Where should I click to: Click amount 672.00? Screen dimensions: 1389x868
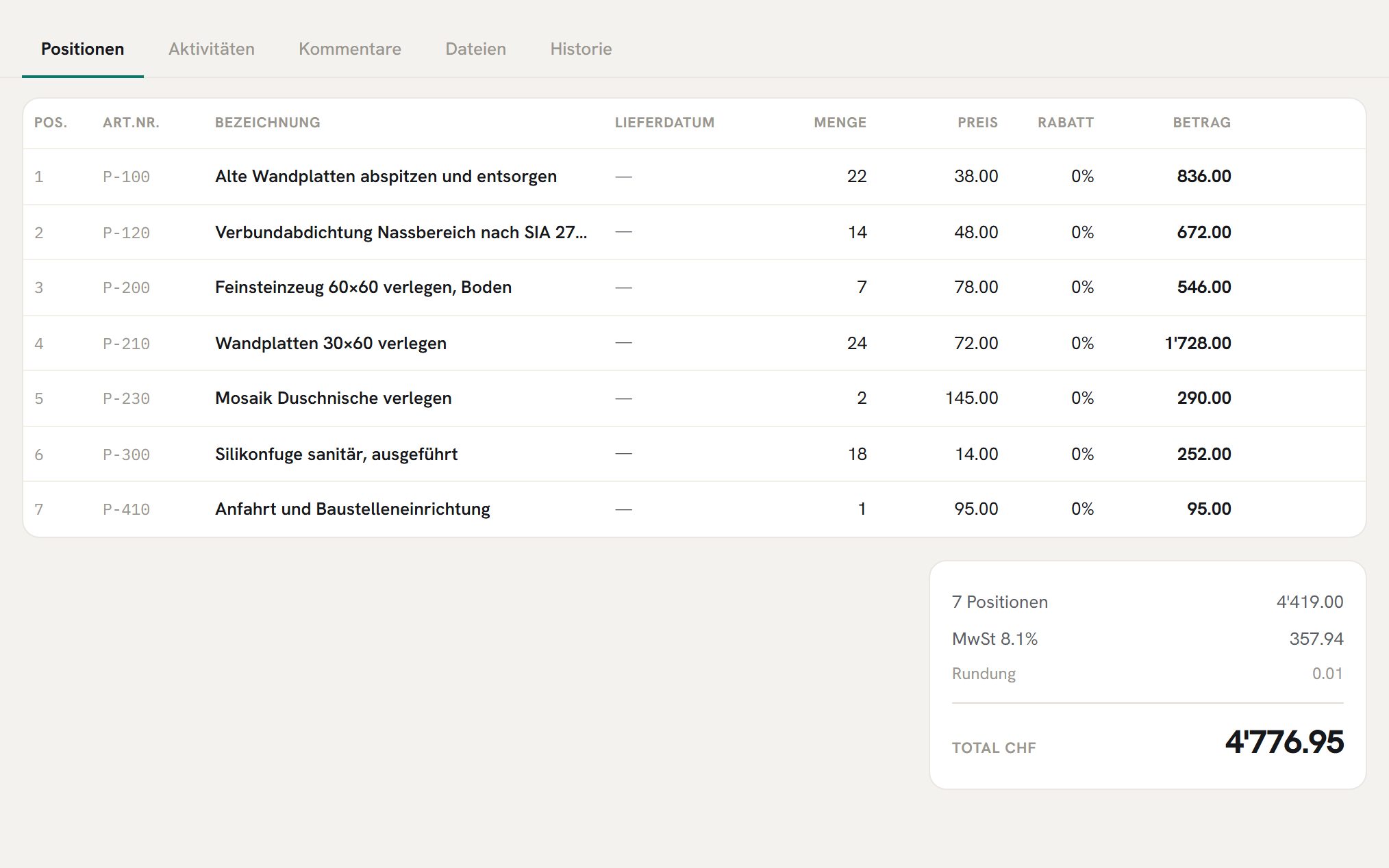point(1204,233)
